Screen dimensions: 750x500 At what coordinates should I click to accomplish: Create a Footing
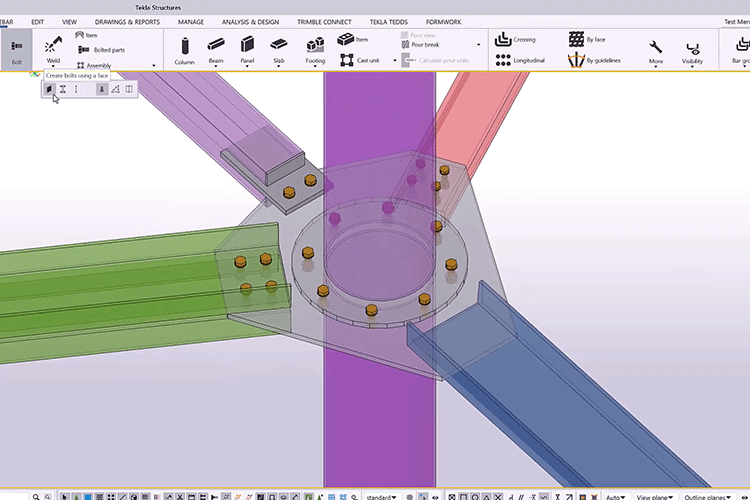(315, 51)
